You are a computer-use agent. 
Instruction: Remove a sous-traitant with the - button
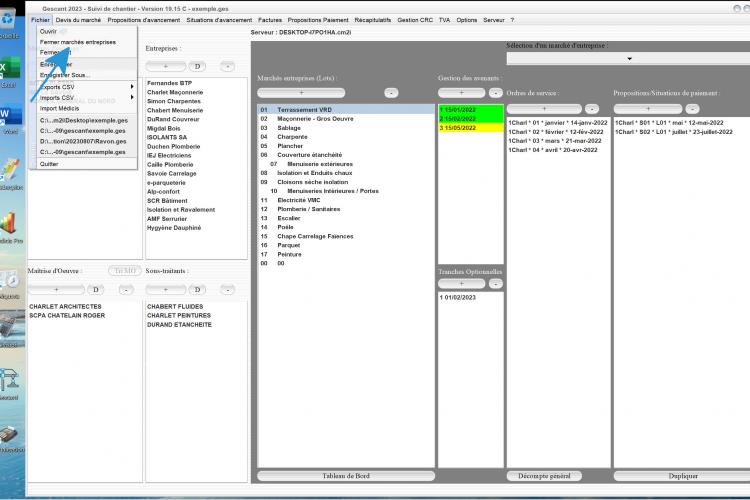(228, 290)
